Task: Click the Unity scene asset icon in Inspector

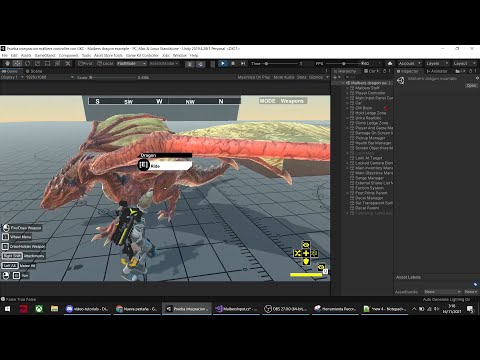Action: coord(401,80)
